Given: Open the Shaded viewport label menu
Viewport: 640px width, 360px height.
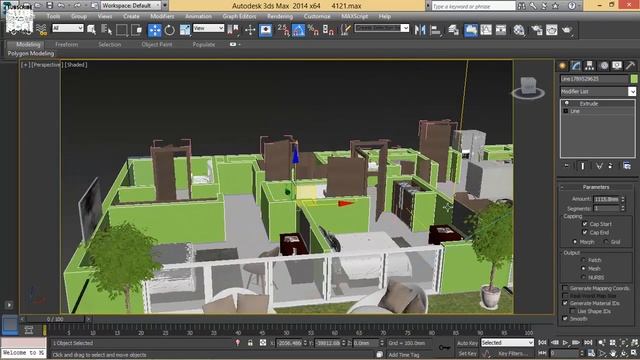Looking at the screenshot, I should pyautogui.click(x=76, y=65).
